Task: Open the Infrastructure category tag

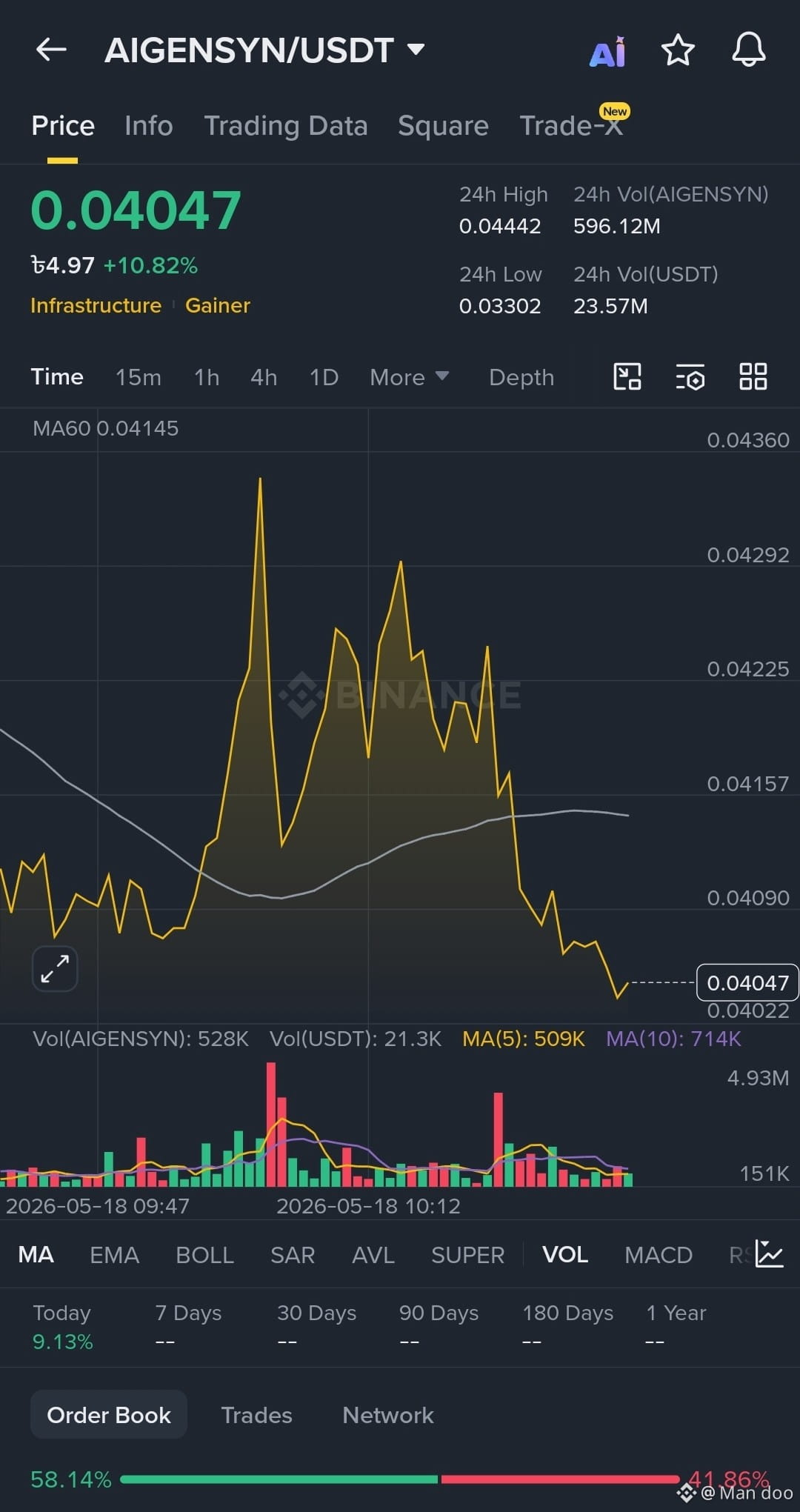Action: pyautogui.click(x=96, y=305)
